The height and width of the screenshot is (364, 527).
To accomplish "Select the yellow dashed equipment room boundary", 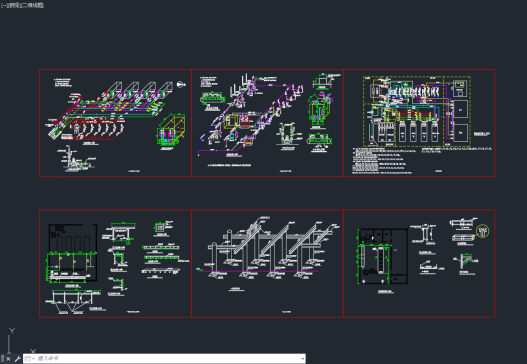I will coord(416,112).
